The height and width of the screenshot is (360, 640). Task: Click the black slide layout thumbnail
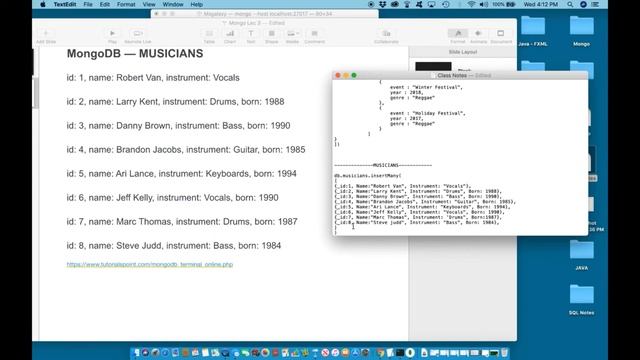tap(433, 66)
